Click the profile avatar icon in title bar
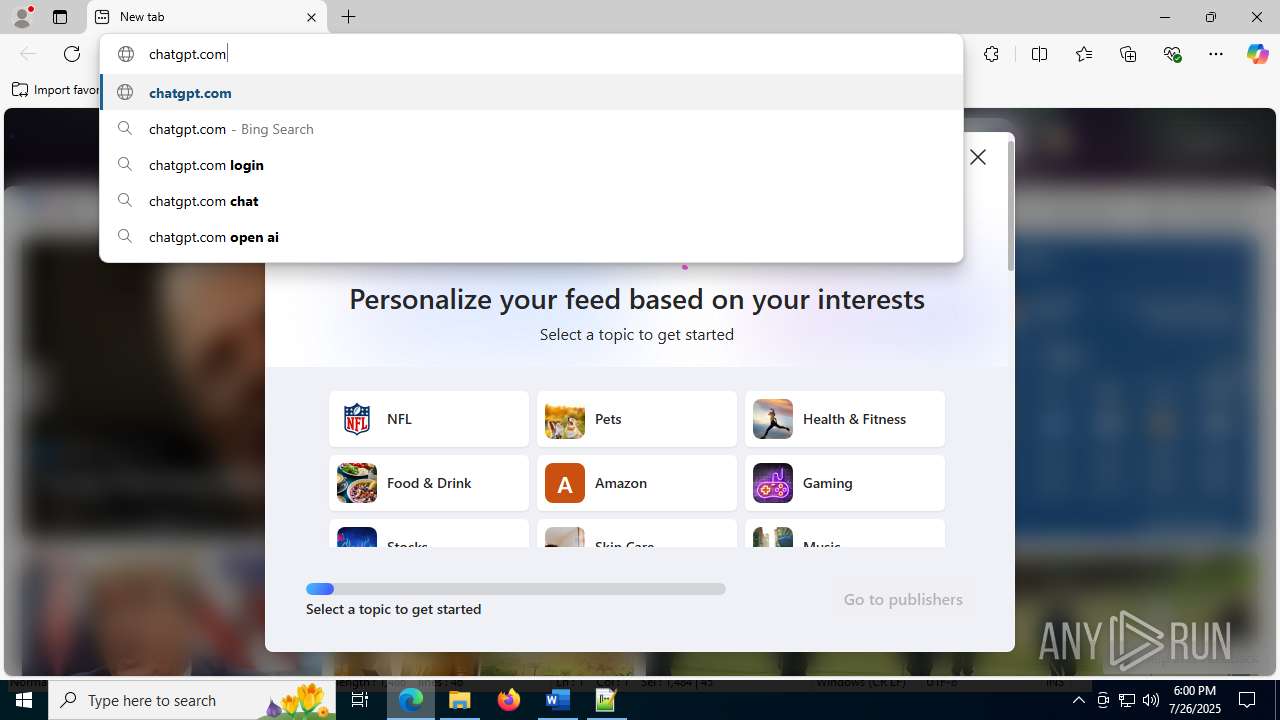 click(22, 17)
